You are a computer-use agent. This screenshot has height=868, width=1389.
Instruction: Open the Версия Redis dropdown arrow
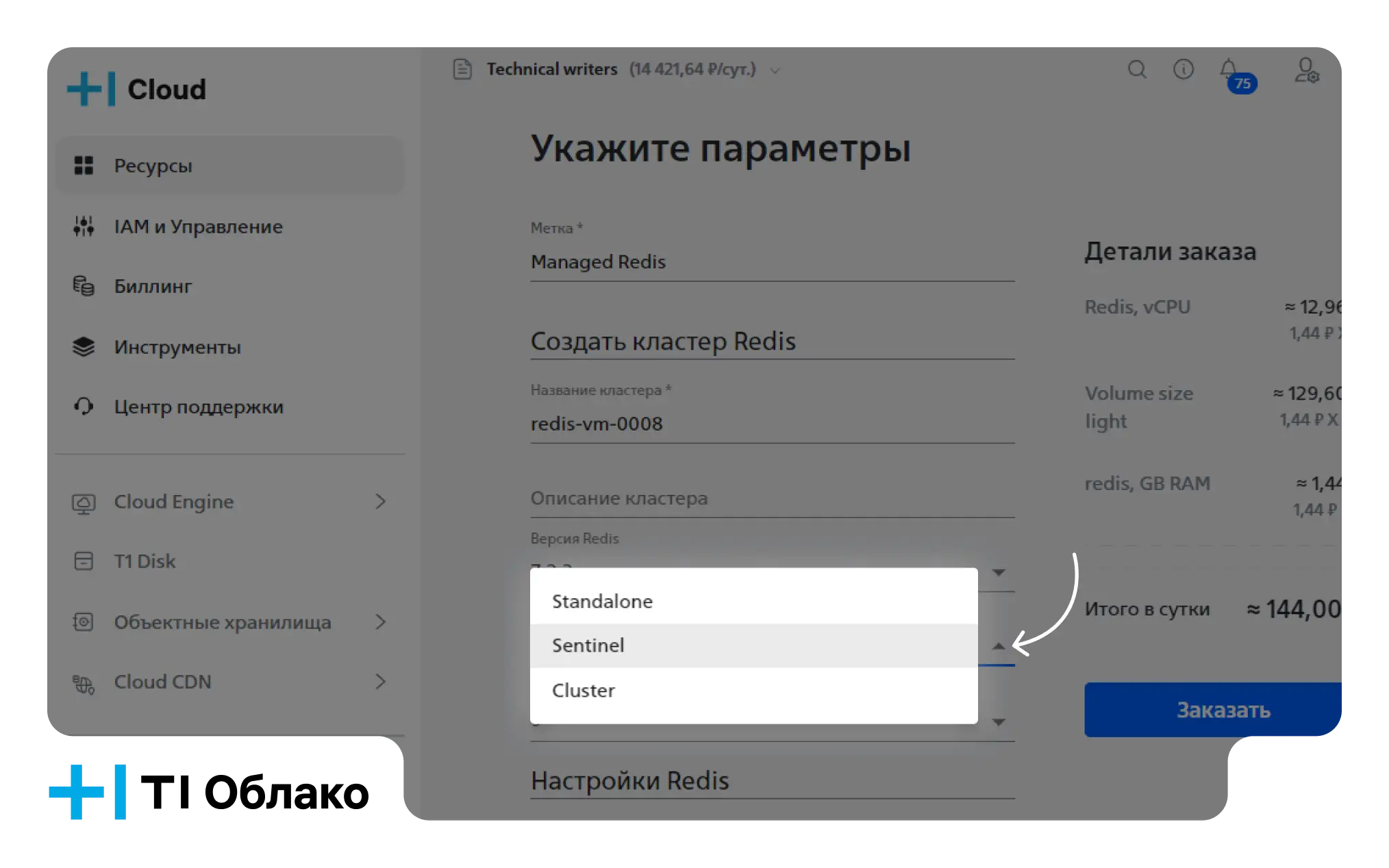(x=999, y=572)
